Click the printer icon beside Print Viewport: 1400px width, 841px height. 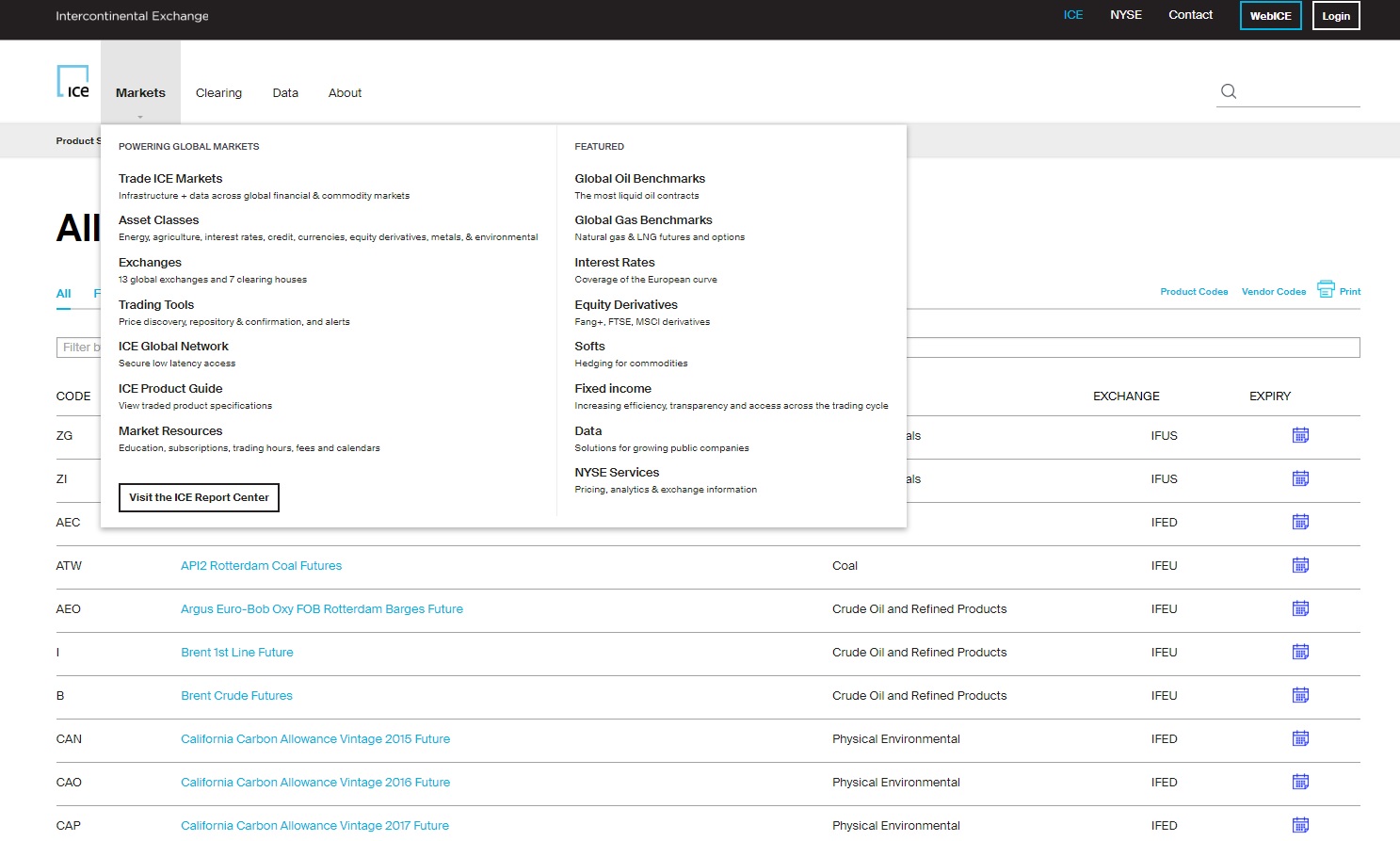(x=1326, y=289)
